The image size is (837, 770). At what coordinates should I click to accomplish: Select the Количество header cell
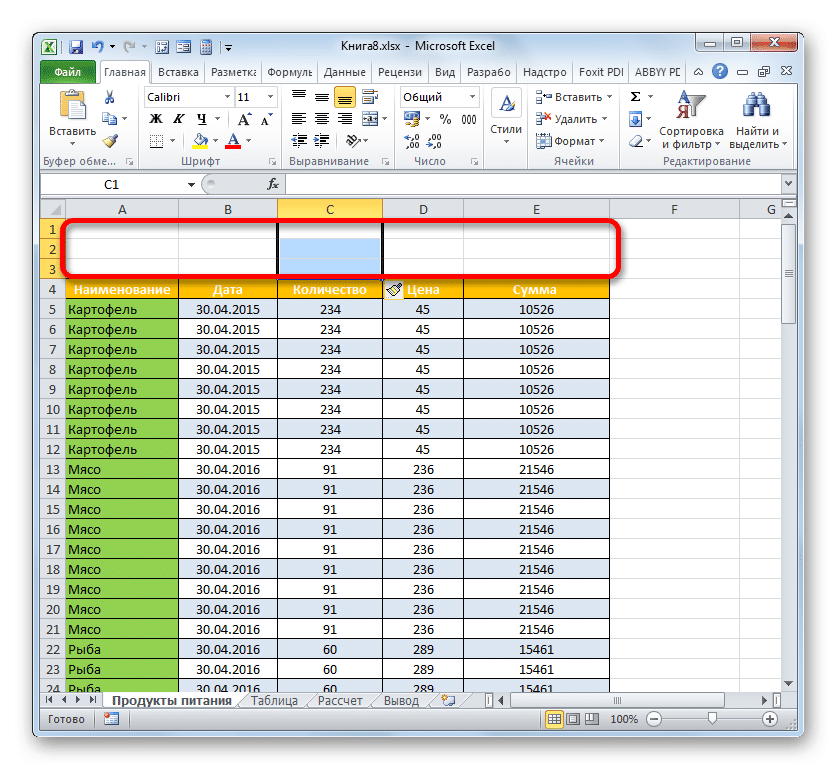click(x=329, y=289)
